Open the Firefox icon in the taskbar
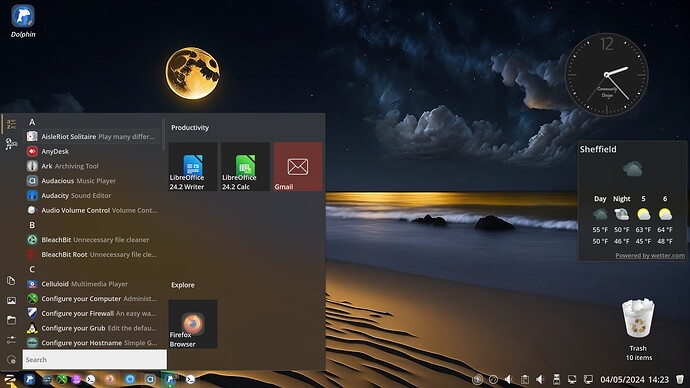Image resolution: width=690 pixels, height=388 pixels. click(x=110, y=379)
